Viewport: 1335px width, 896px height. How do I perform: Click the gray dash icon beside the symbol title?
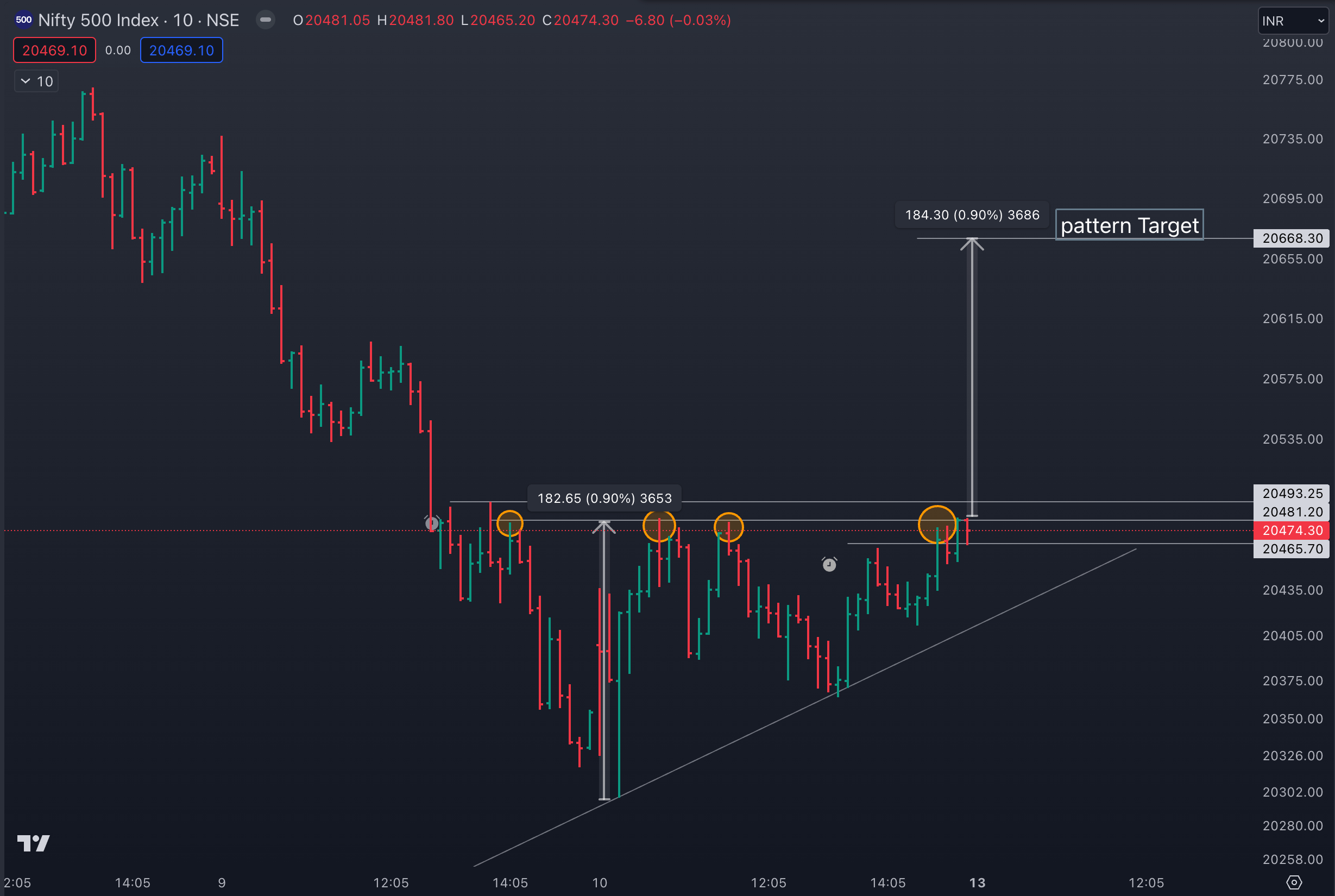click(265, 20)
